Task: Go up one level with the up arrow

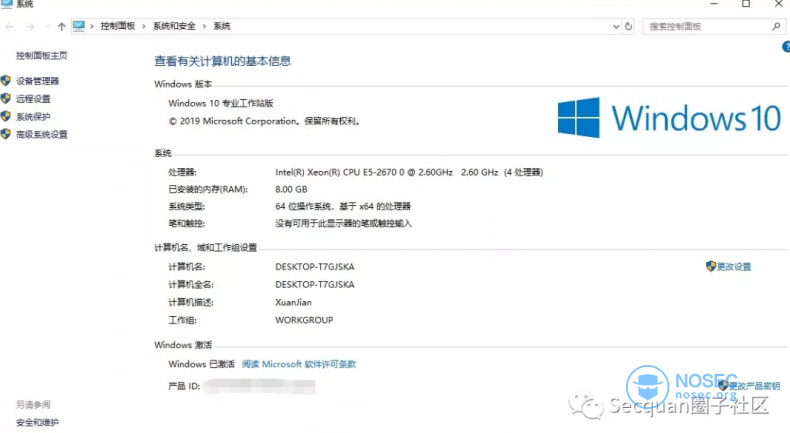Action: (61, 27)
